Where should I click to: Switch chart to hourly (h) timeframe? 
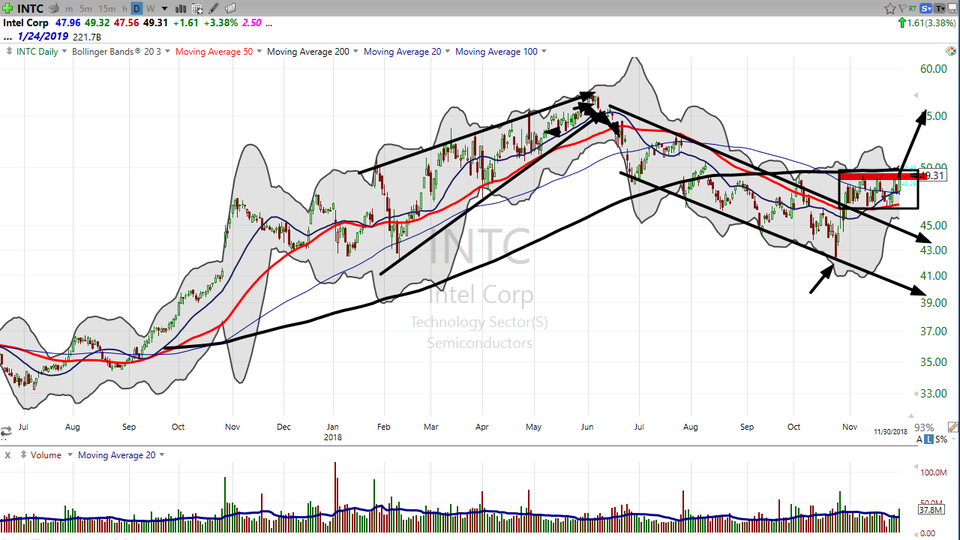(124, 9)
